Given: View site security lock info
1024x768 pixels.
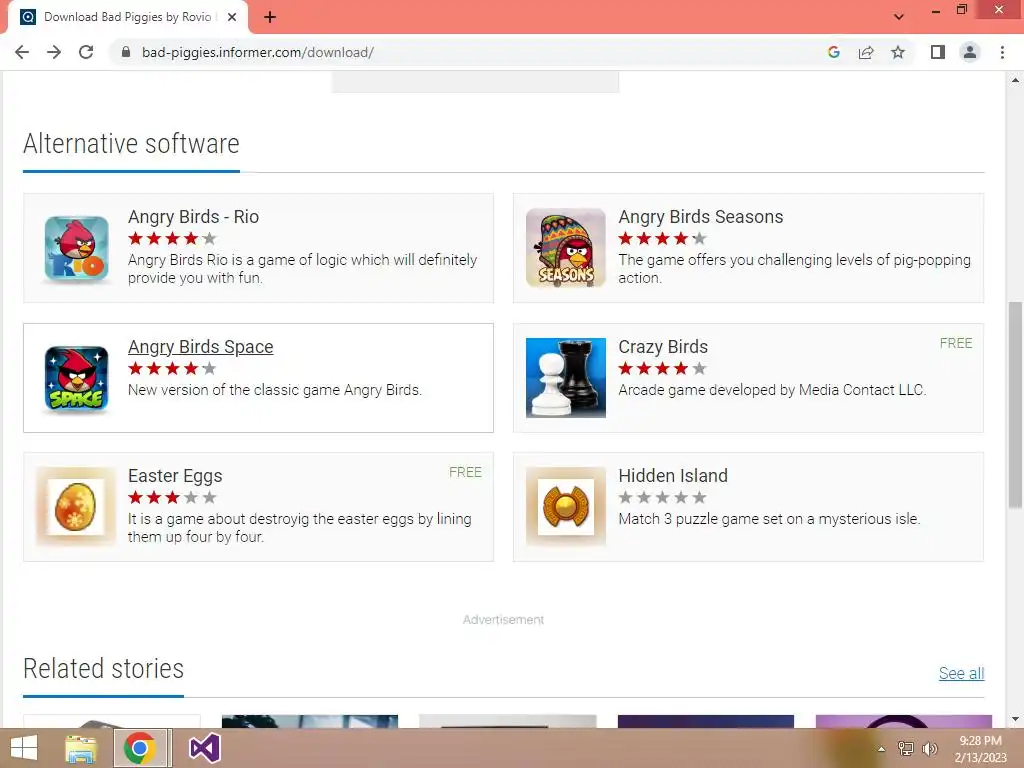Looking at the screenshot, I should point(125,52).
